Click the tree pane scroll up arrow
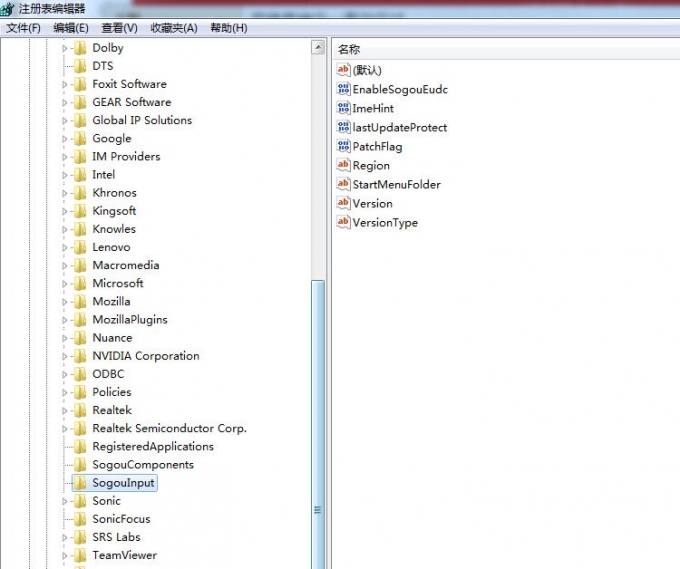 [x=318, y=48]
